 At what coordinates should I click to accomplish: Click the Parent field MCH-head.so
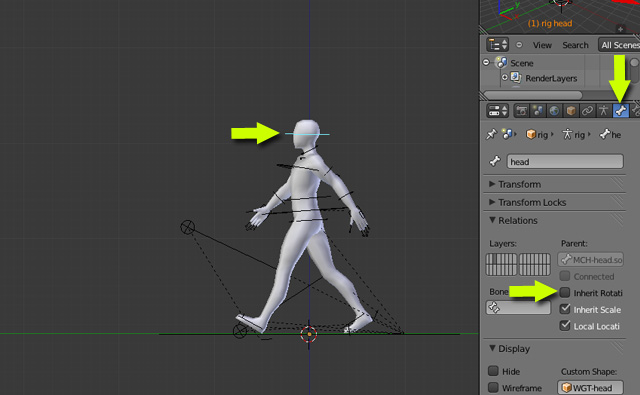tap(590, 260)
